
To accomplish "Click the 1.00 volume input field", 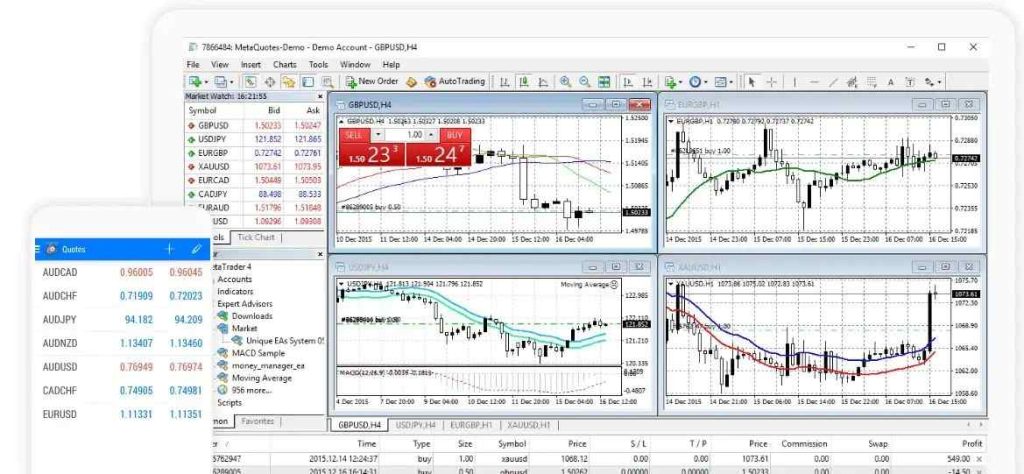I will [405, 134].
